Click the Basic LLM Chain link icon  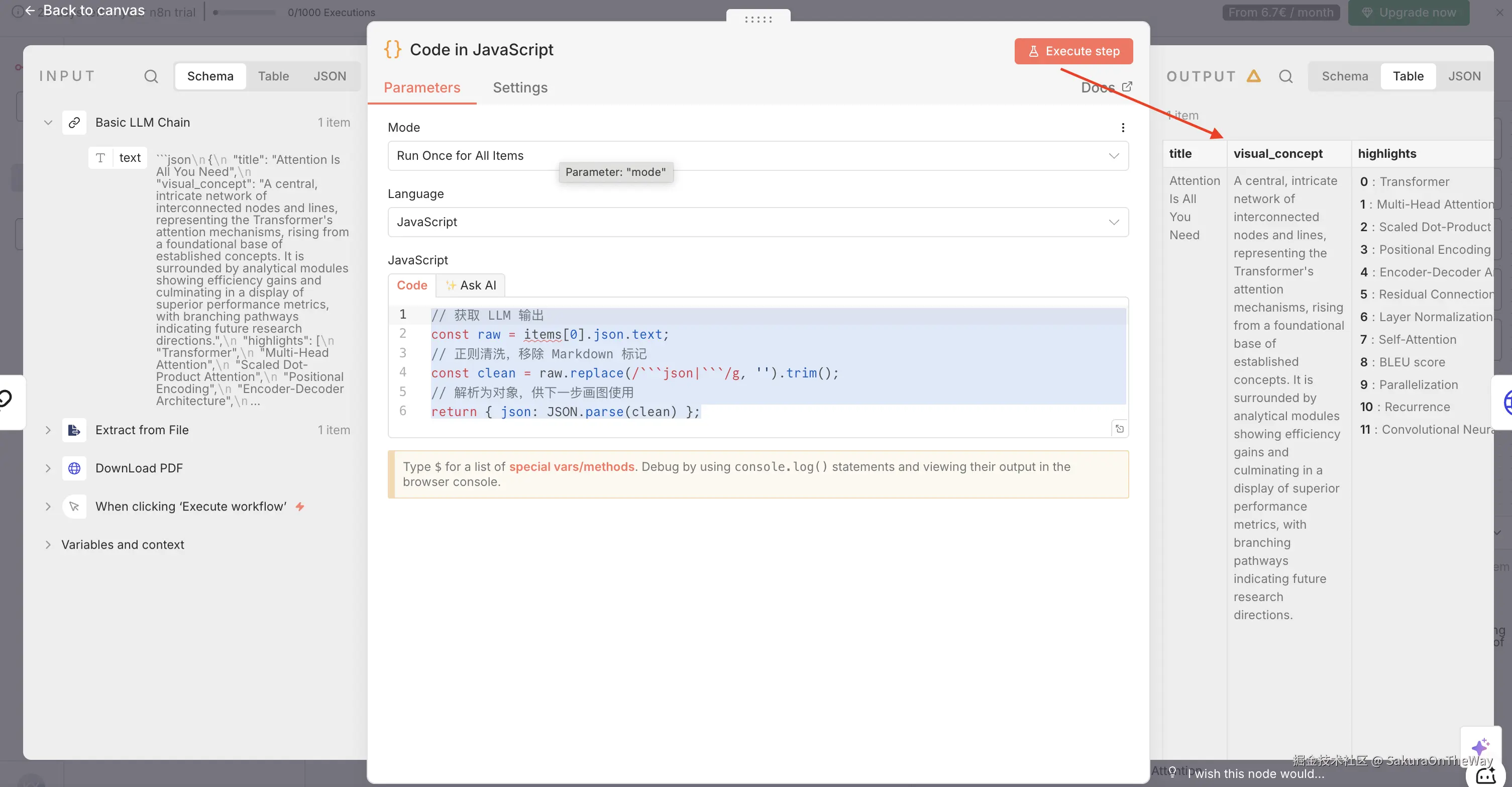pyautogui.click(x=74, y=122)
